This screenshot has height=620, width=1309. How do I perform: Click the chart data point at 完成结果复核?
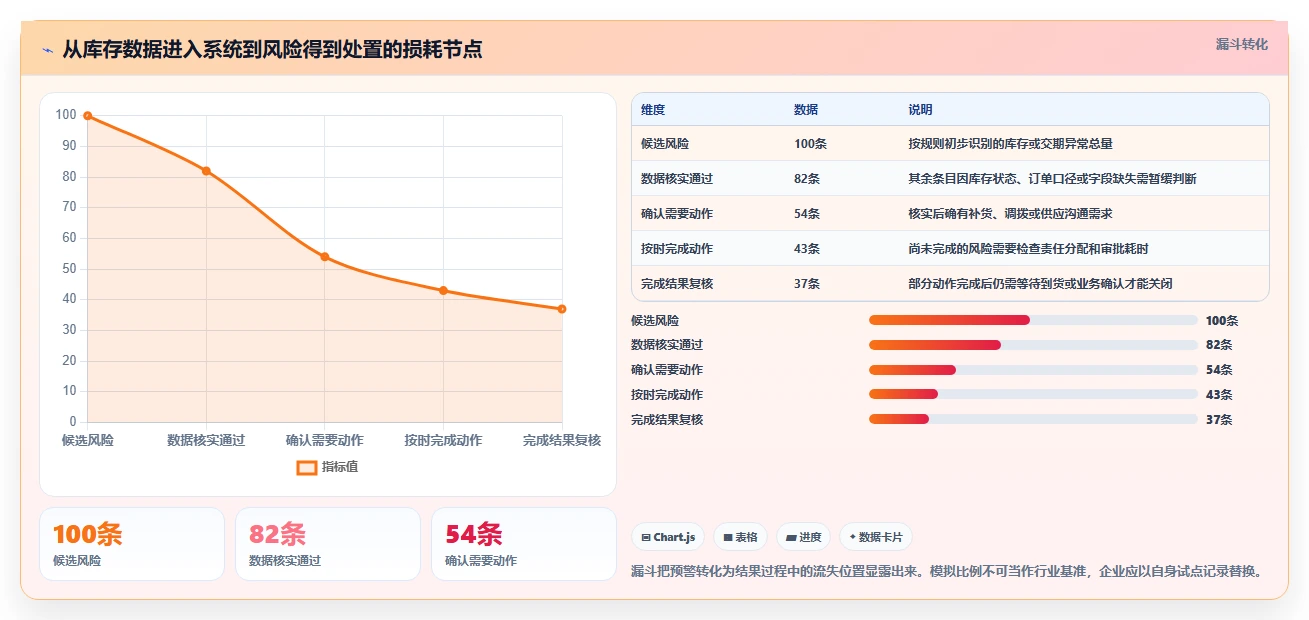pyautogui.click(x=562, y=309)
